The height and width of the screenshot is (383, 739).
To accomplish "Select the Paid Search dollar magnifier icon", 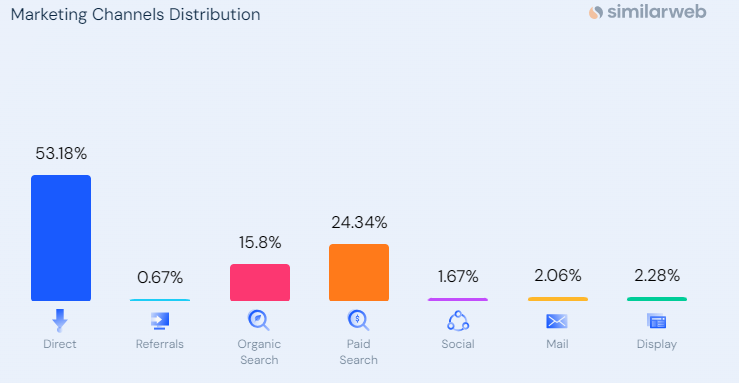I will [358, 320].
